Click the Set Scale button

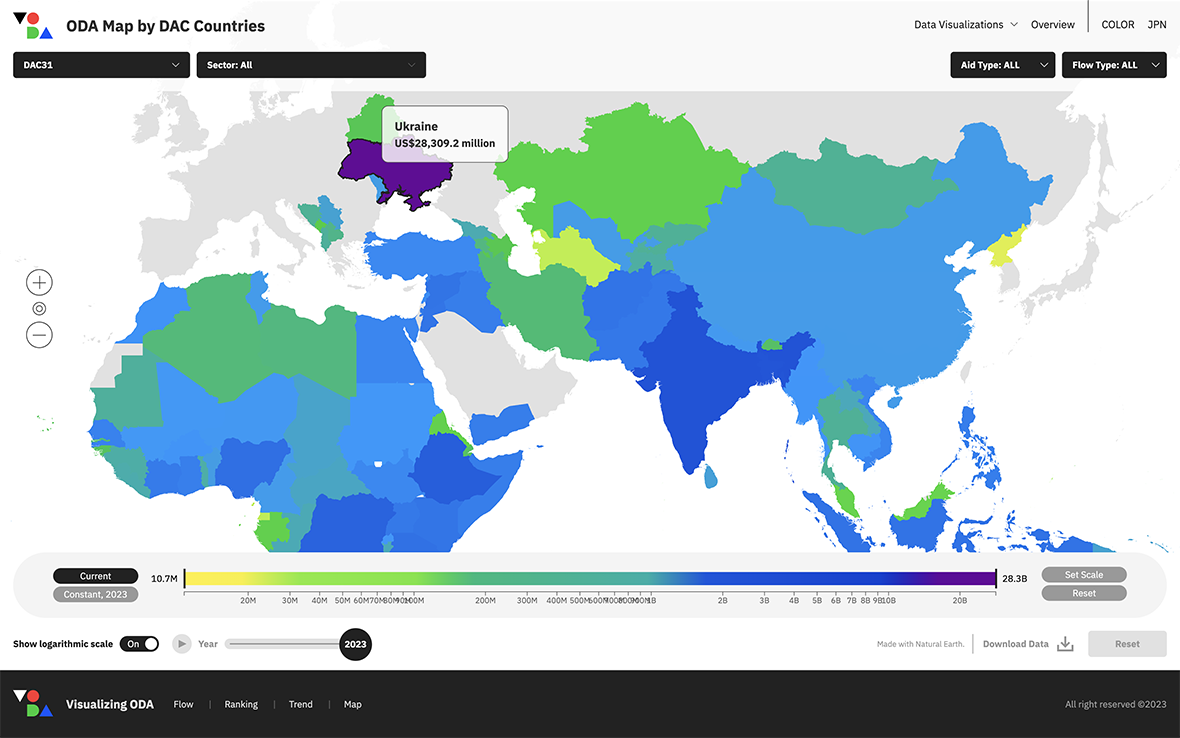[x=1084, y=575]
